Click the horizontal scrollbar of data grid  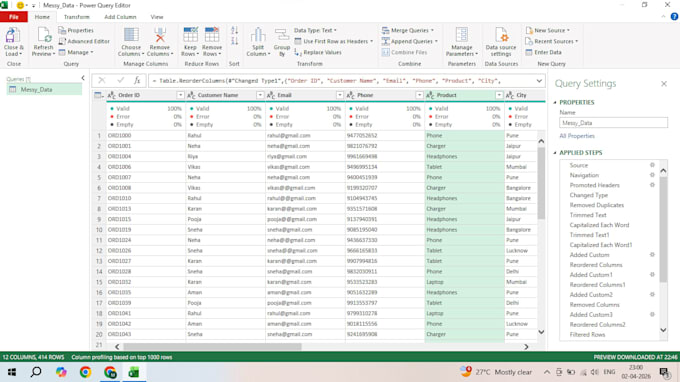pos(212,346)
